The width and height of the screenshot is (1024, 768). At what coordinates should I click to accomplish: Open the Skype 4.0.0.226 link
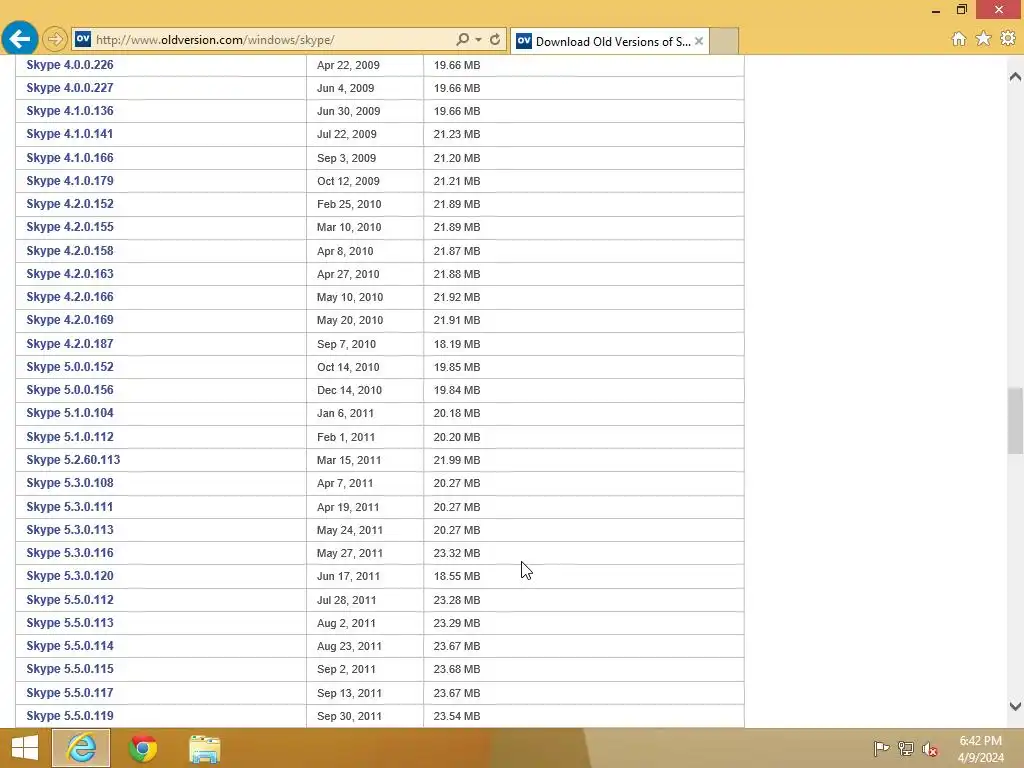click(x=70, y=65)
